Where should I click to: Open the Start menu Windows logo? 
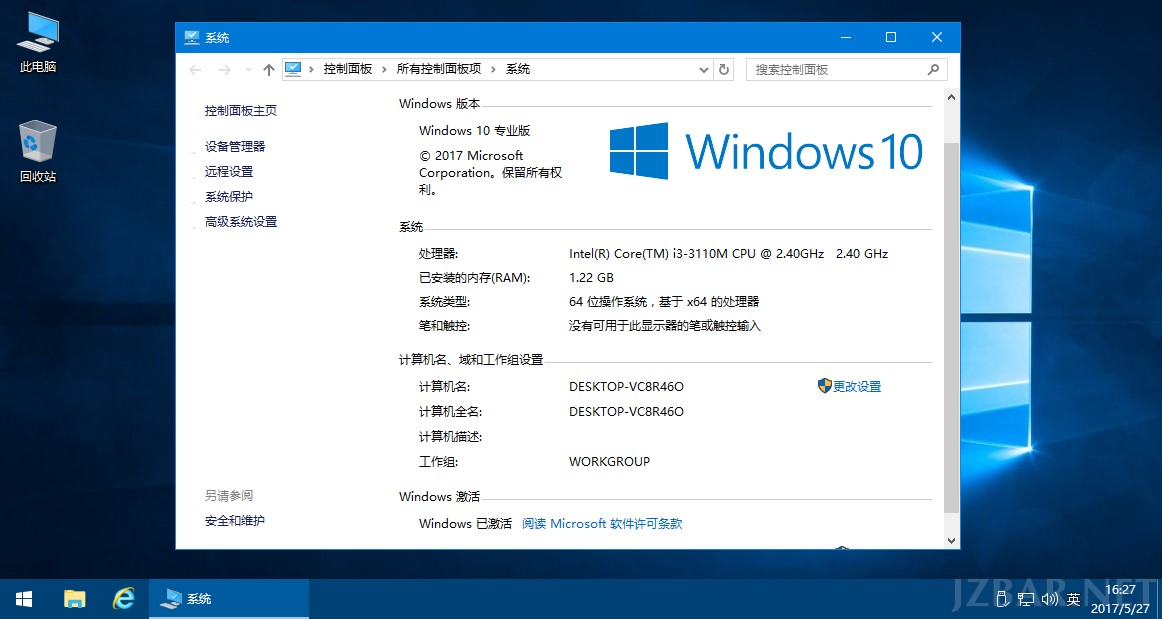[24, 599]
